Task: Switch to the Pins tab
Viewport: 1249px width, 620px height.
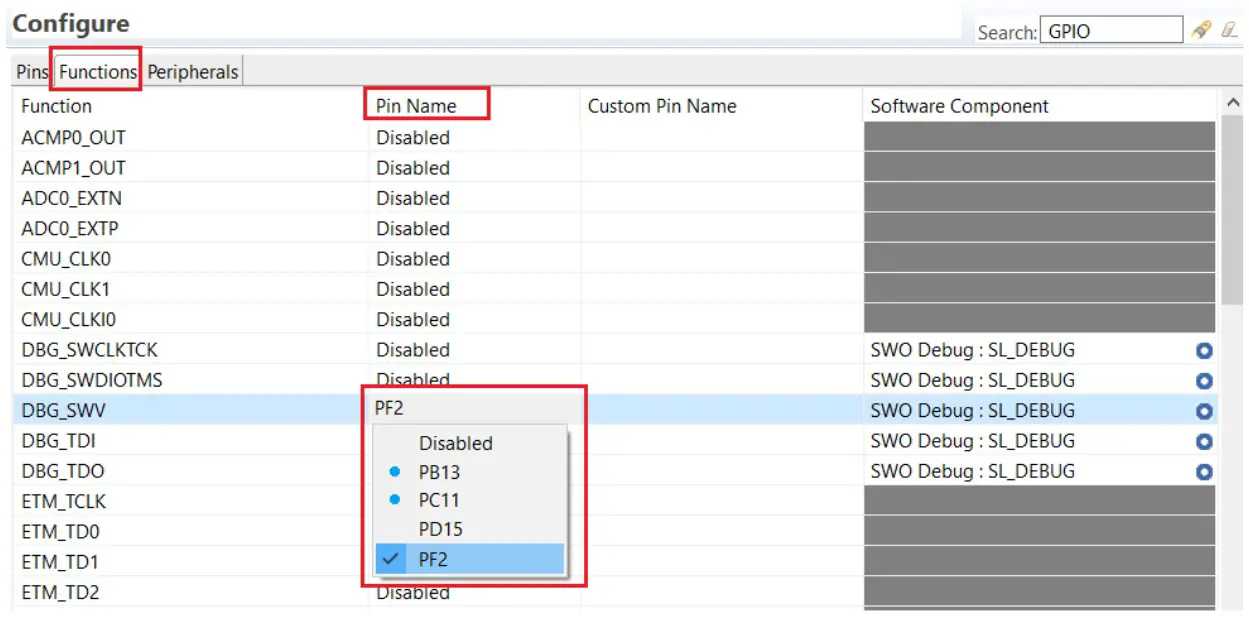Action: pyautogui.click(x=32, y=71)
